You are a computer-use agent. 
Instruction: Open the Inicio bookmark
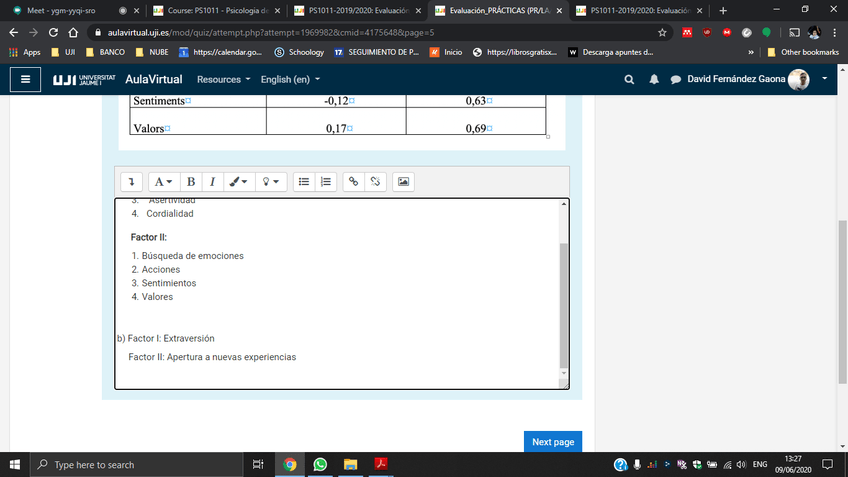446,52
